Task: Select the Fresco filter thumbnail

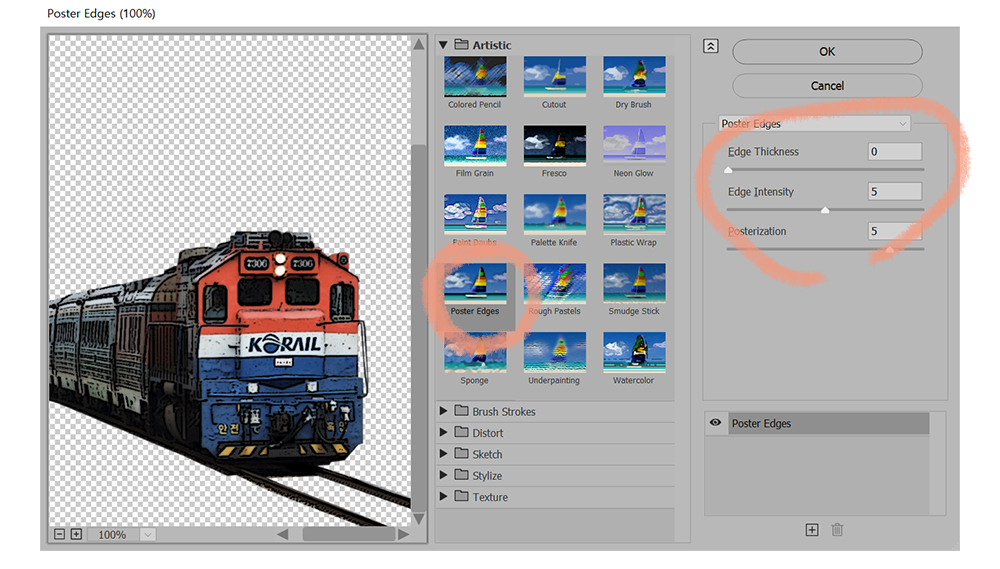Action: 554,145
